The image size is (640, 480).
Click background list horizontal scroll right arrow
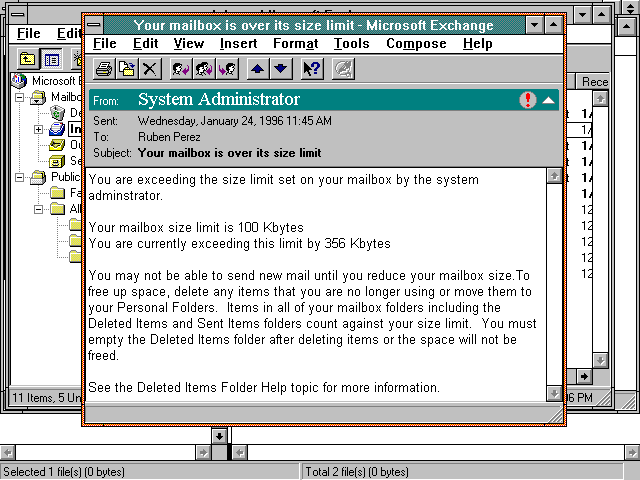[584, 376]
